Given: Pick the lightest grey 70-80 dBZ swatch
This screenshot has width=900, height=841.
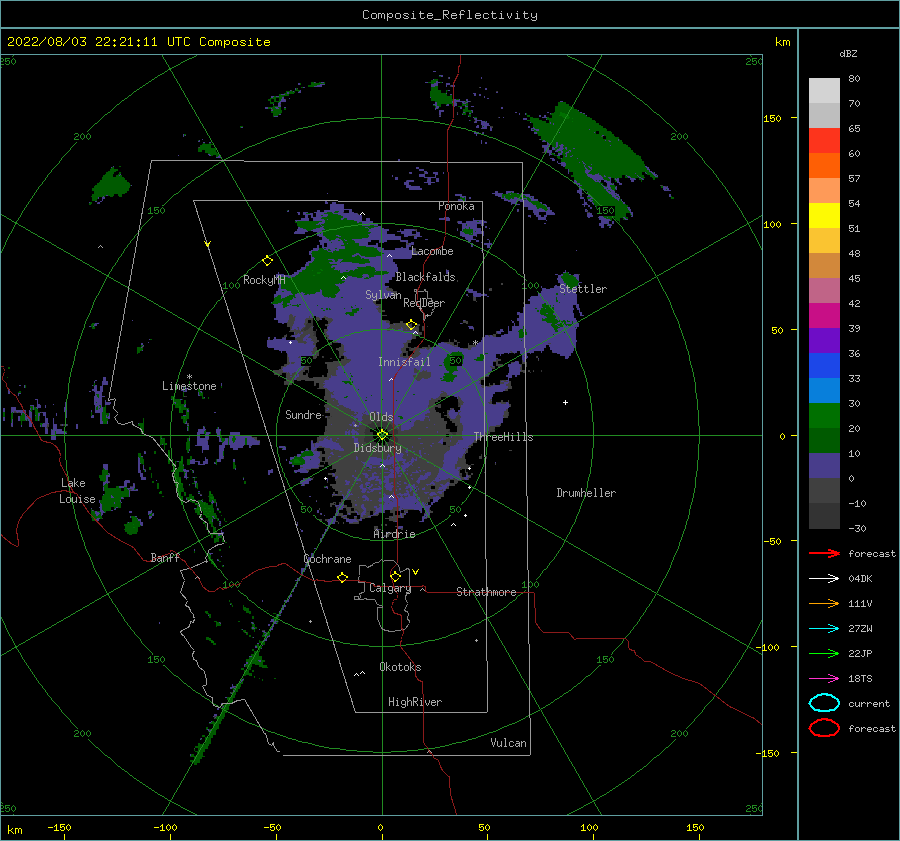Looking at the screenshot, I should [824, 91].
